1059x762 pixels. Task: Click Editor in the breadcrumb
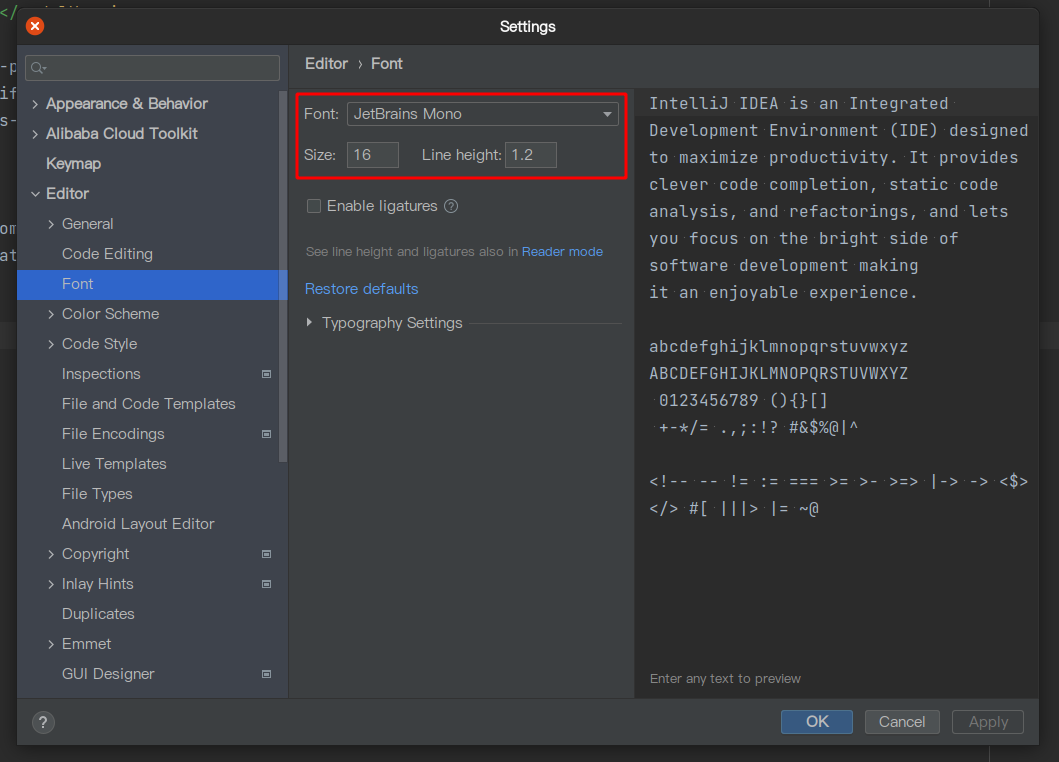326,64
